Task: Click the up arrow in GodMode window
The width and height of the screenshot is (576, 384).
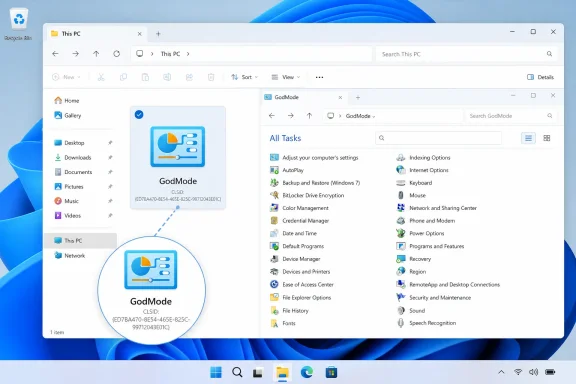Action: [x=309, y=116]
